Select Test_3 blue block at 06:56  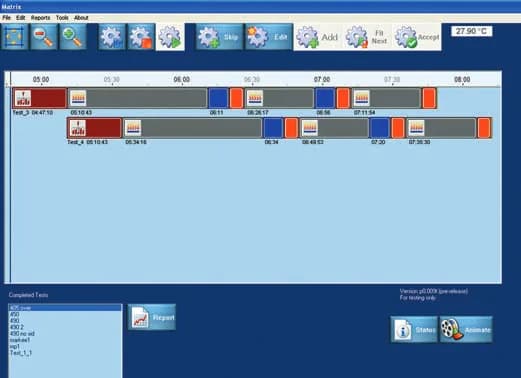coord(325,98)
